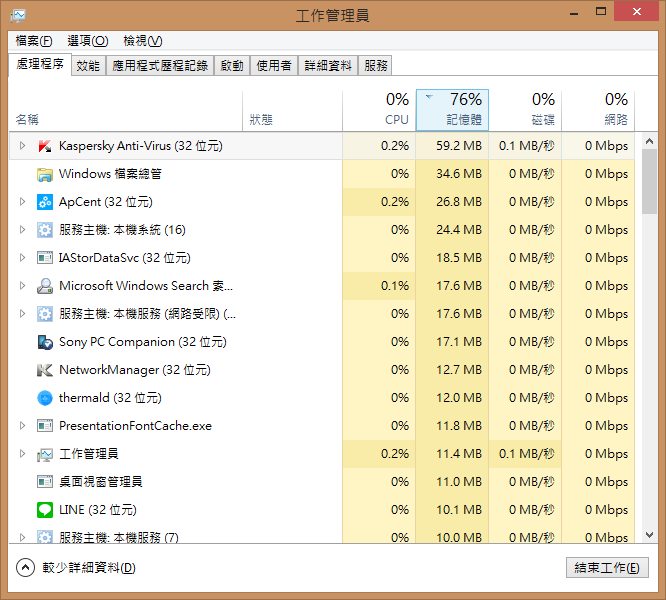Screen dimensions: 666x600
Task: Sort by the 磁碟 column header
Action: click(x=525, y=110)
